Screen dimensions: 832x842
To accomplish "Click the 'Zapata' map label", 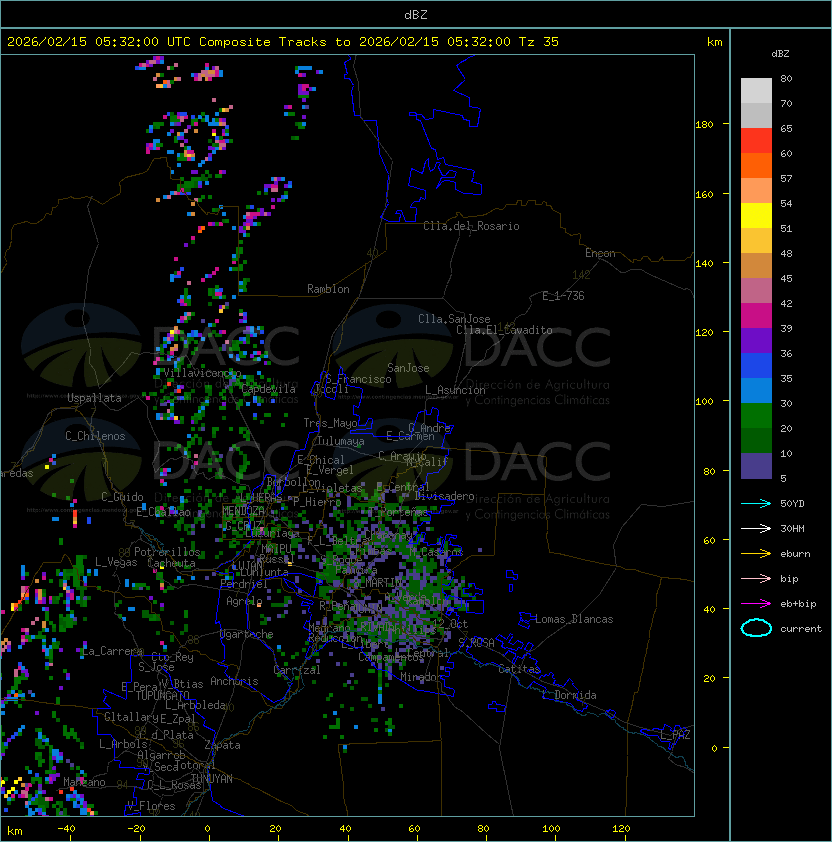I will pyautogui.click(x=222, y=745).
